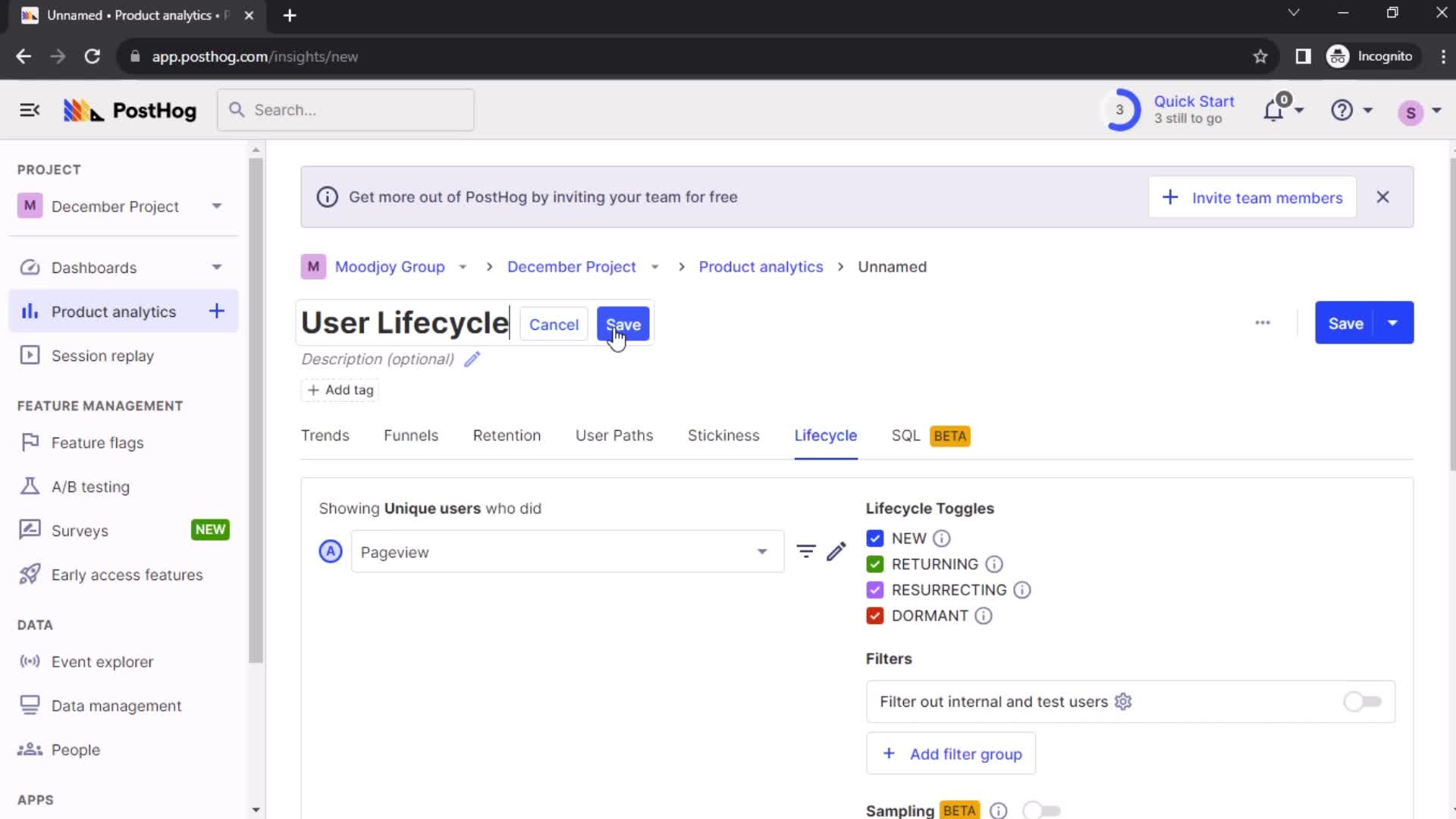Collapse the sidebar with hamburger icon
Image resolution: width=1456 pixels, height=819 pixels.
[x=30, y=111]
